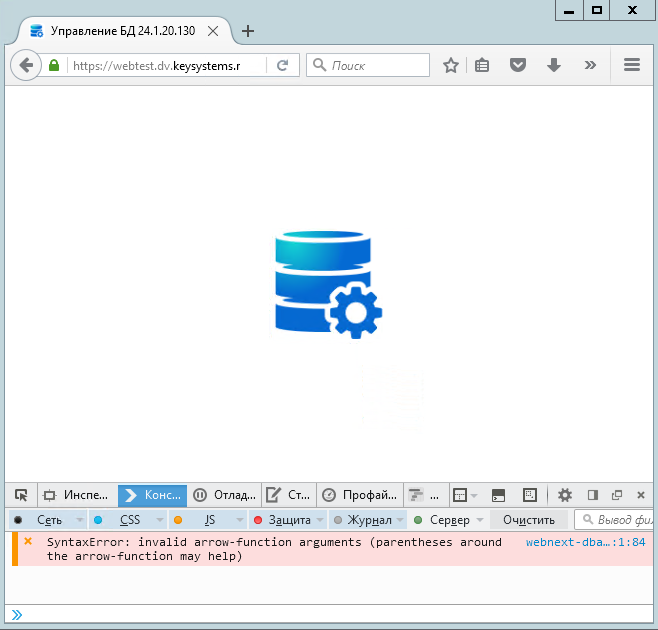Expand the Журнал filter dropdown arrow
This screenshot has height=630, width=658.
[x=400, y=520]
